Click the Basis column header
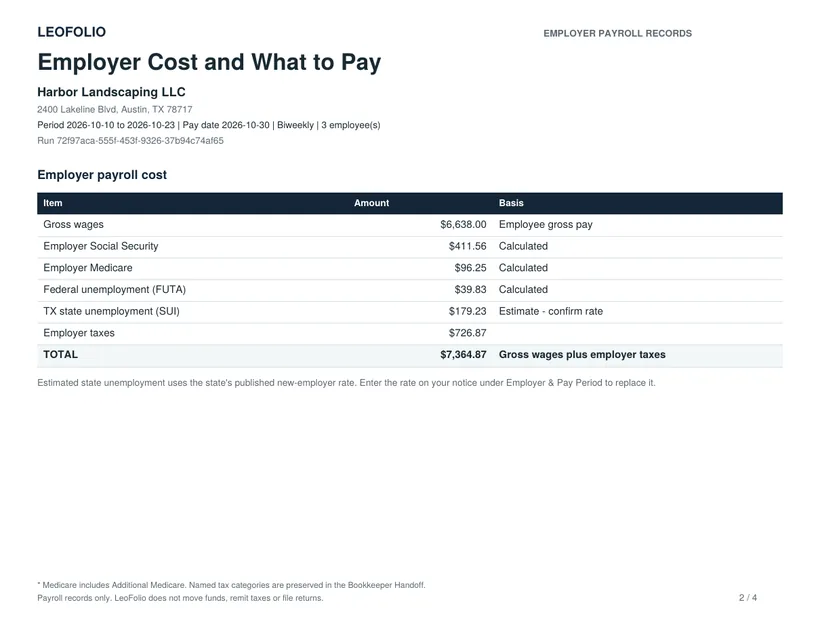 (511, 203)
